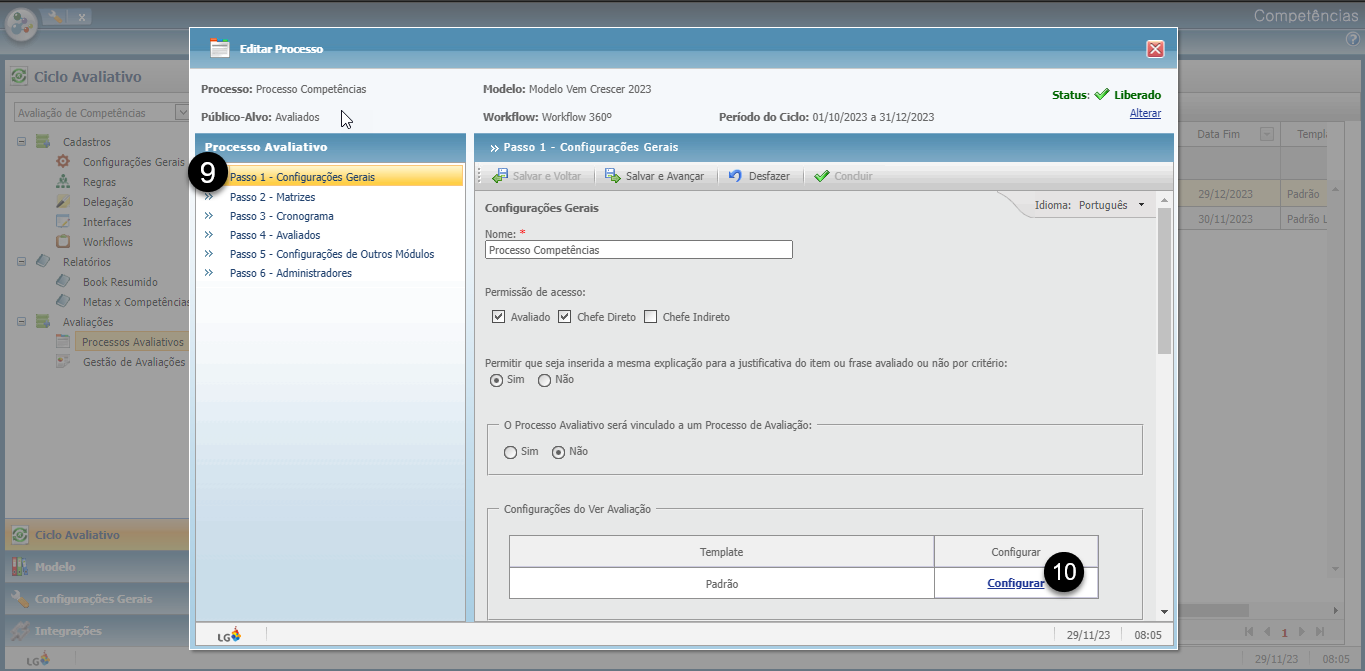Viewport: 1365px width, 671px height.
Task: Open the Data Fim column filter dropdown
Action: [x=1267, y=134]
